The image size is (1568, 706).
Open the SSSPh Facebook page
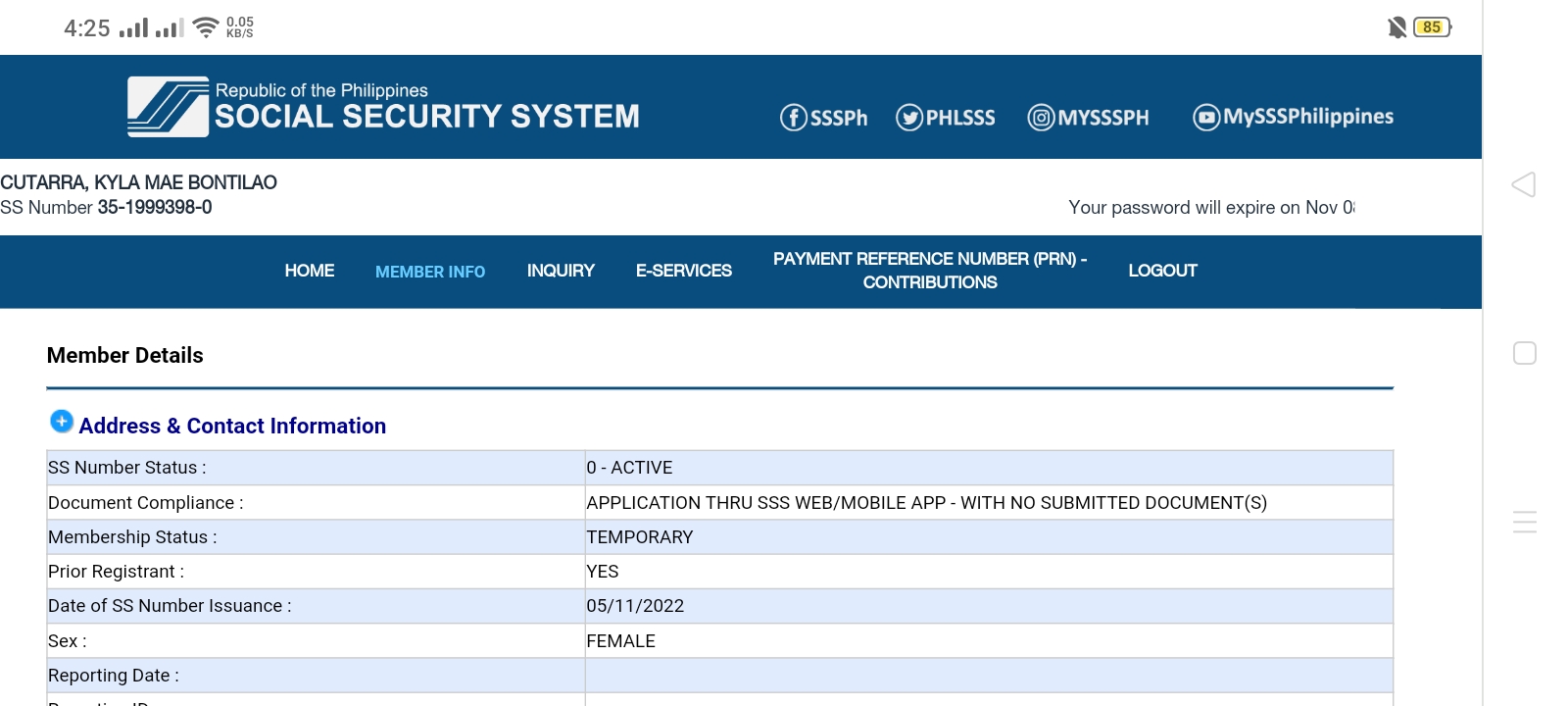point(824,118)
